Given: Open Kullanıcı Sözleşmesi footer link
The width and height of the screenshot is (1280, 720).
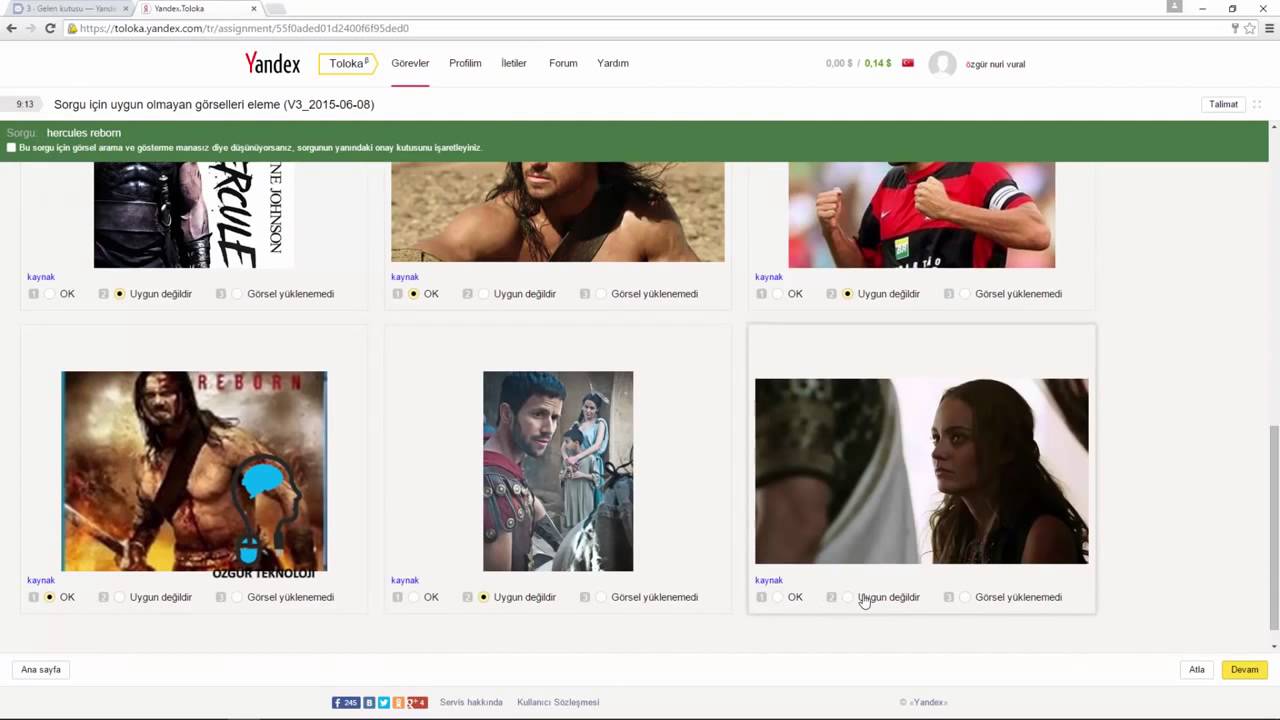Looking at the screenshot, I should (x=558, y=702).
